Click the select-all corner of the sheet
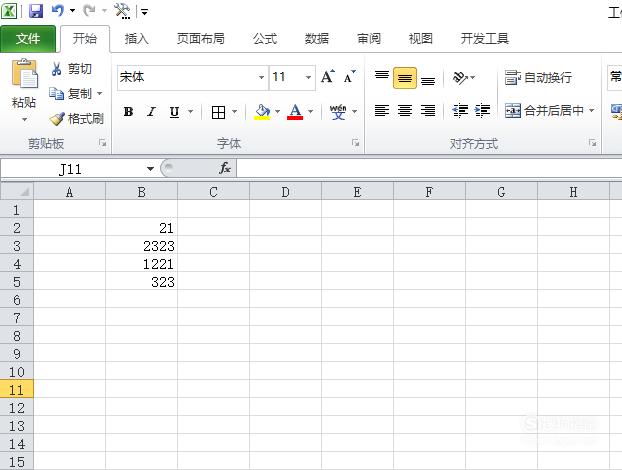 (x=17, y=192)
